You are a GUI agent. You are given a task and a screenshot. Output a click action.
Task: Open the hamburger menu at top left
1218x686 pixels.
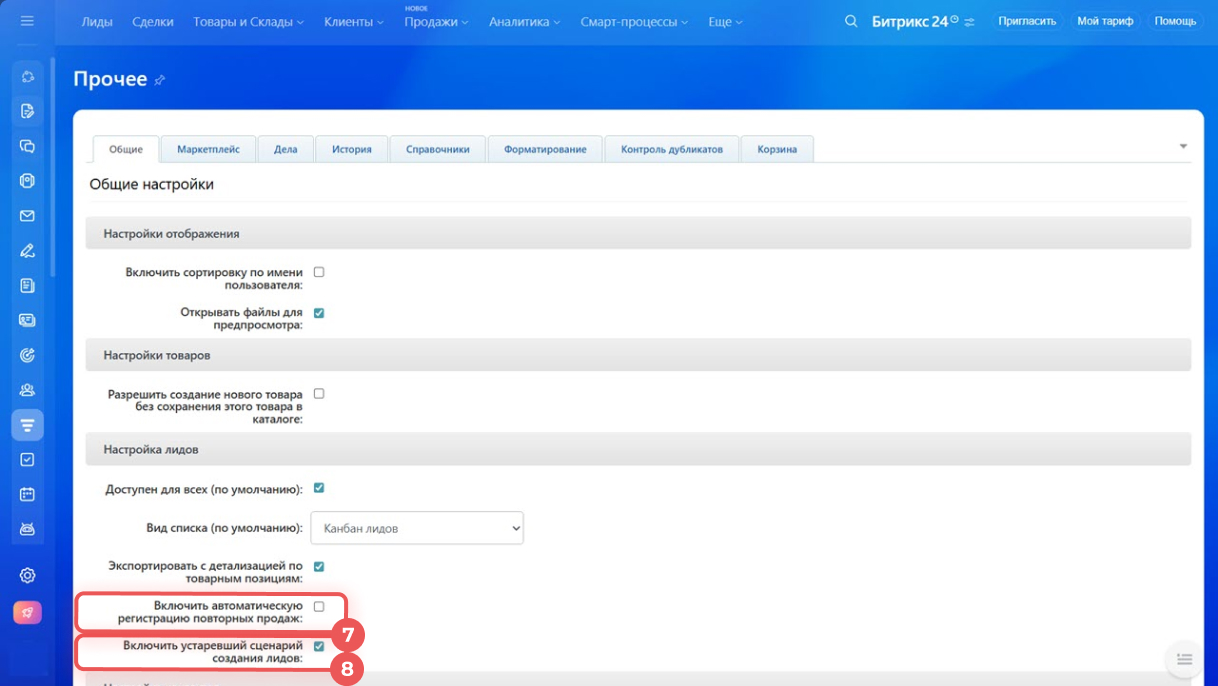point(27,21)
